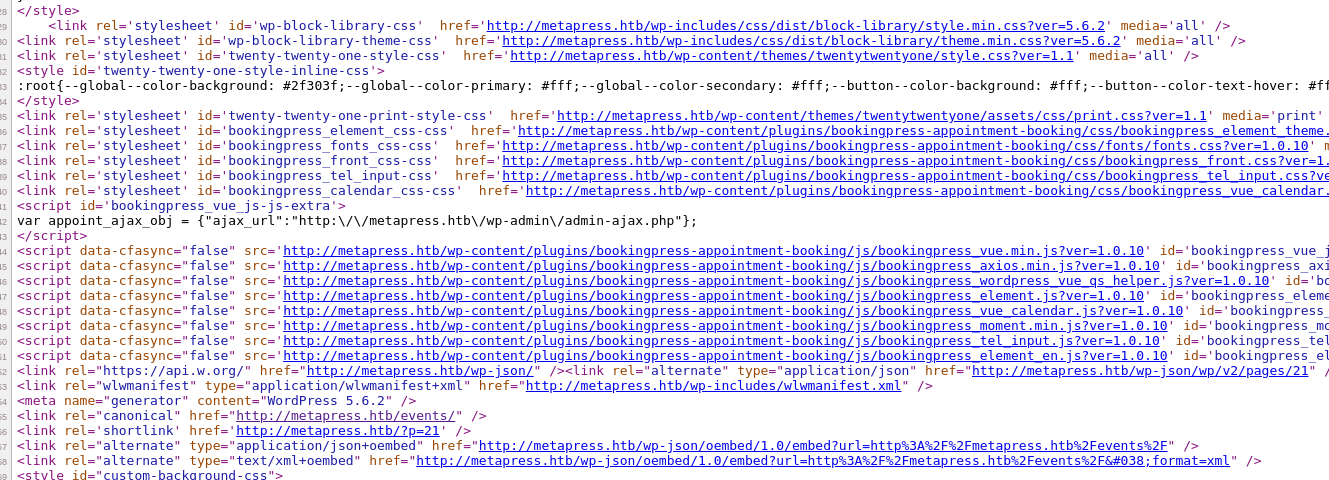Click the :root global color background line

tap(673, 86)
